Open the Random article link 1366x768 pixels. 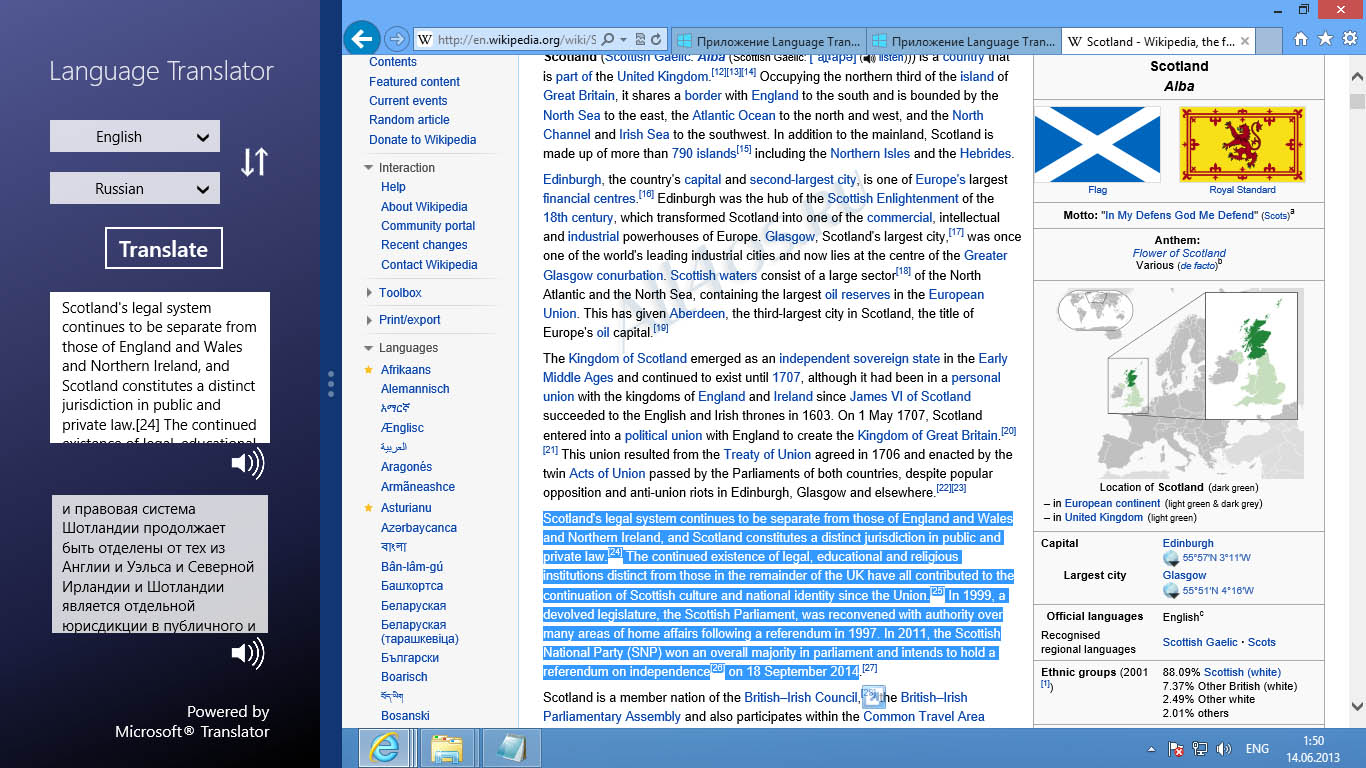[x=409, y=120]
